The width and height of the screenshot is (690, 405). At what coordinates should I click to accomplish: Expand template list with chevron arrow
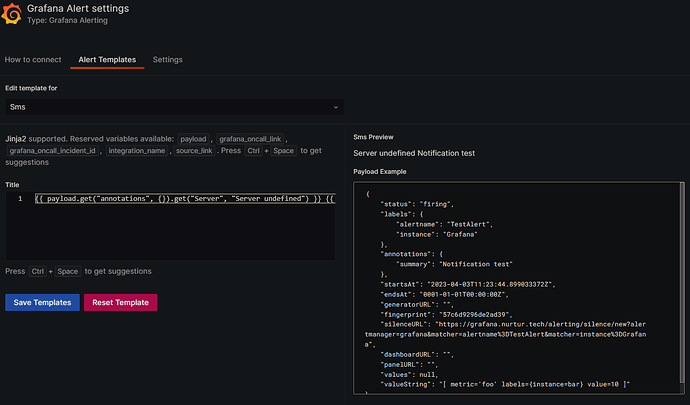[336, 107]
